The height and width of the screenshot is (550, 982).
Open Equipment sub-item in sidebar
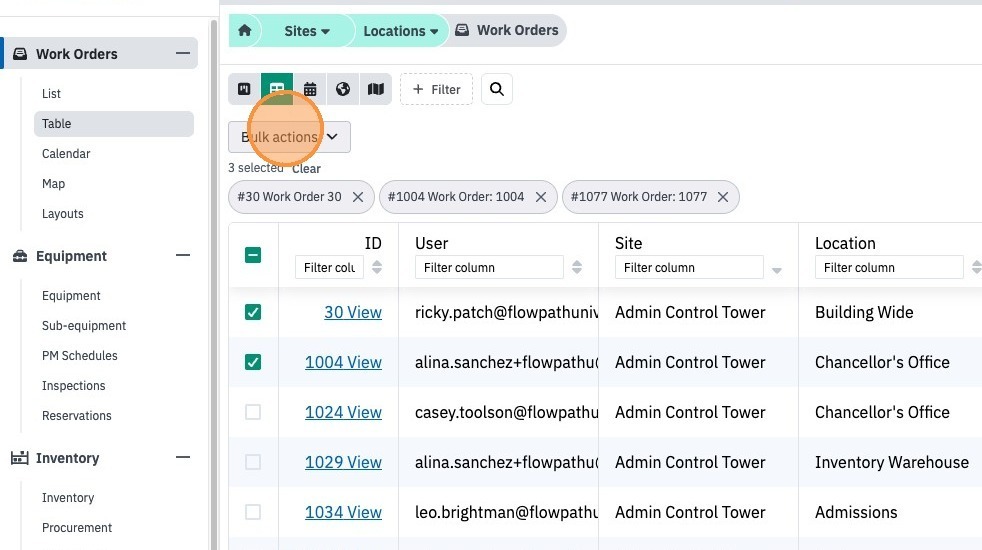pos(71,296)
